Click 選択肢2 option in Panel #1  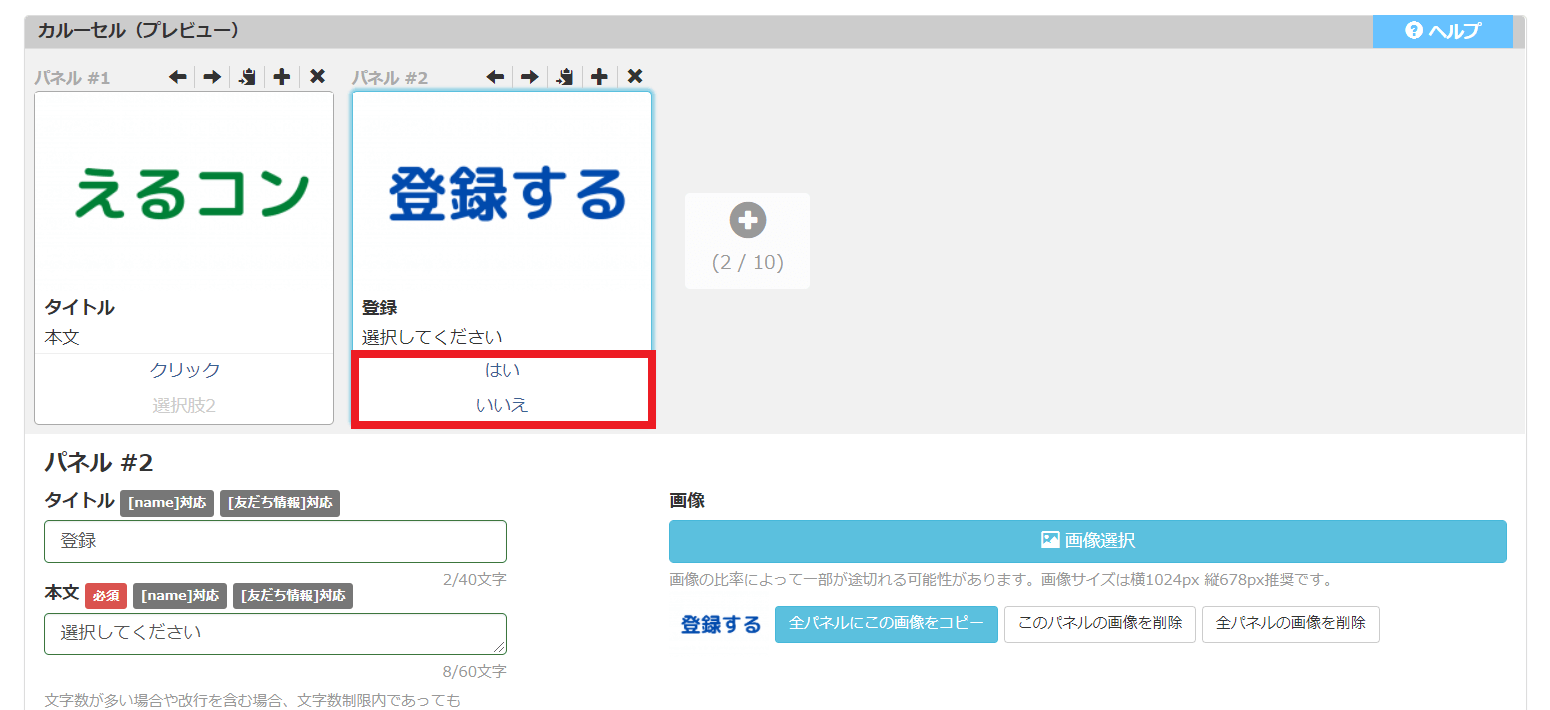click(184, 405)
